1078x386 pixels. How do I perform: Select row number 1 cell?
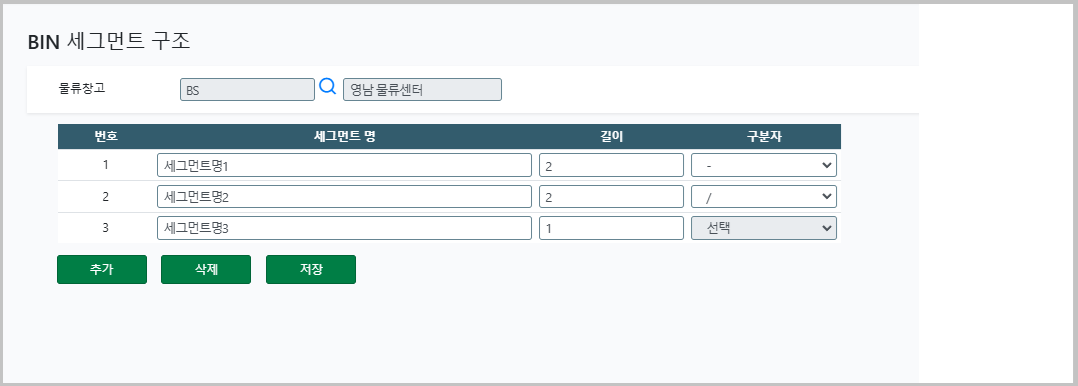click(105, 165)
